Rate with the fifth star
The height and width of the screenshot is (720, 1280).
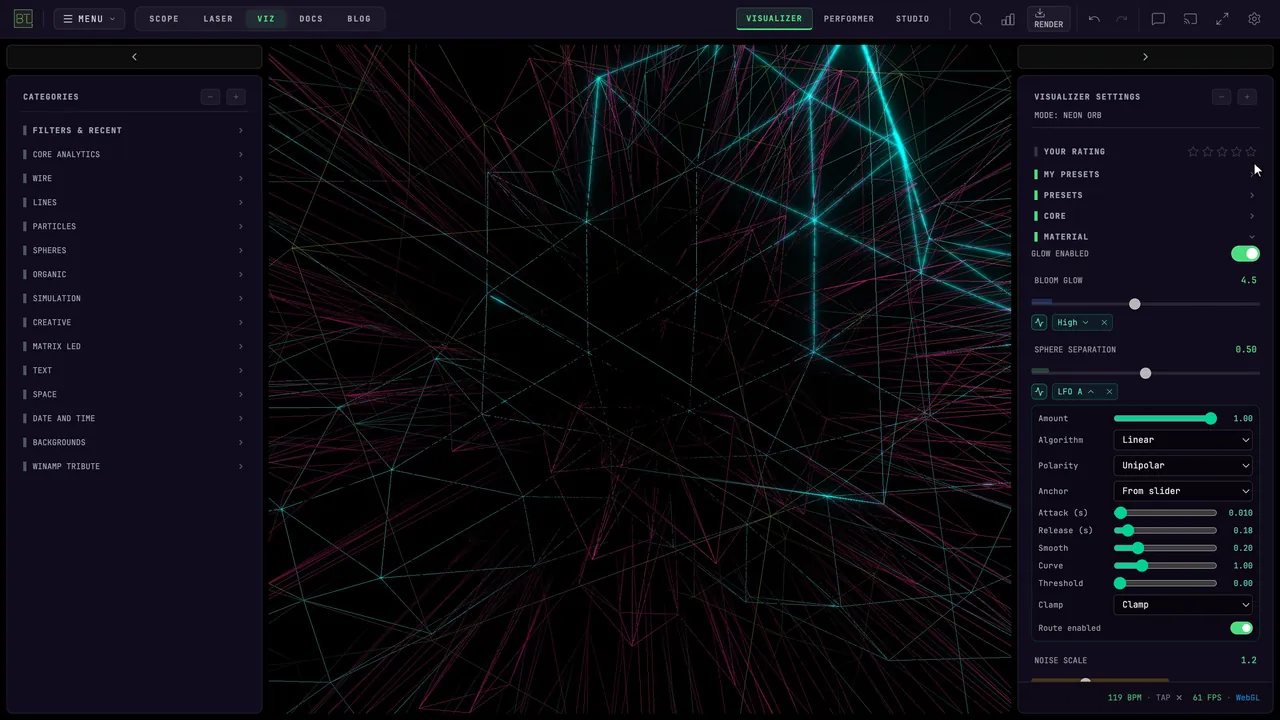click(1251, 152)
